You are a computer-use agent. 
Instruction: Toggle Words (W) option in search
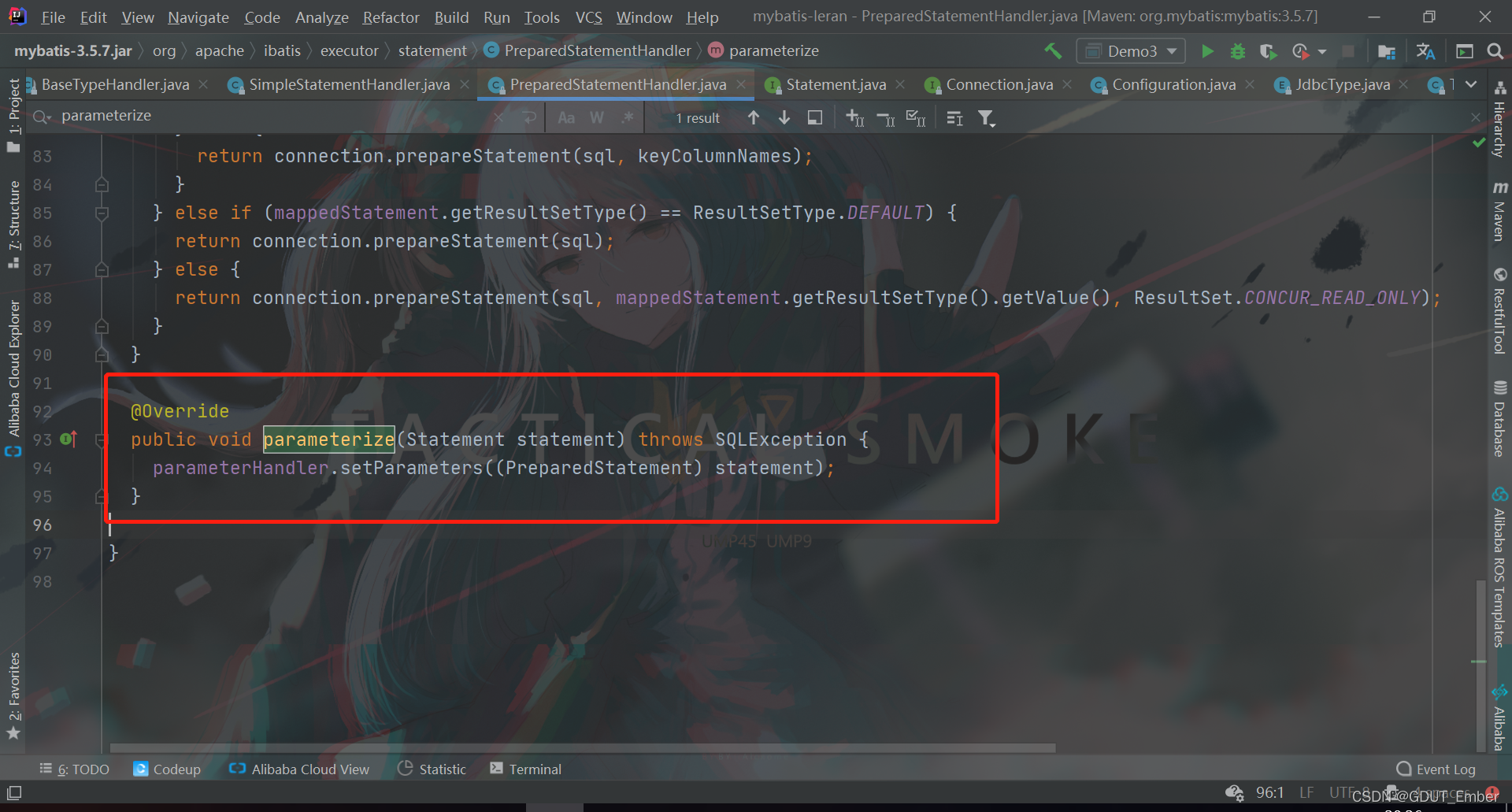pos(597,117)
